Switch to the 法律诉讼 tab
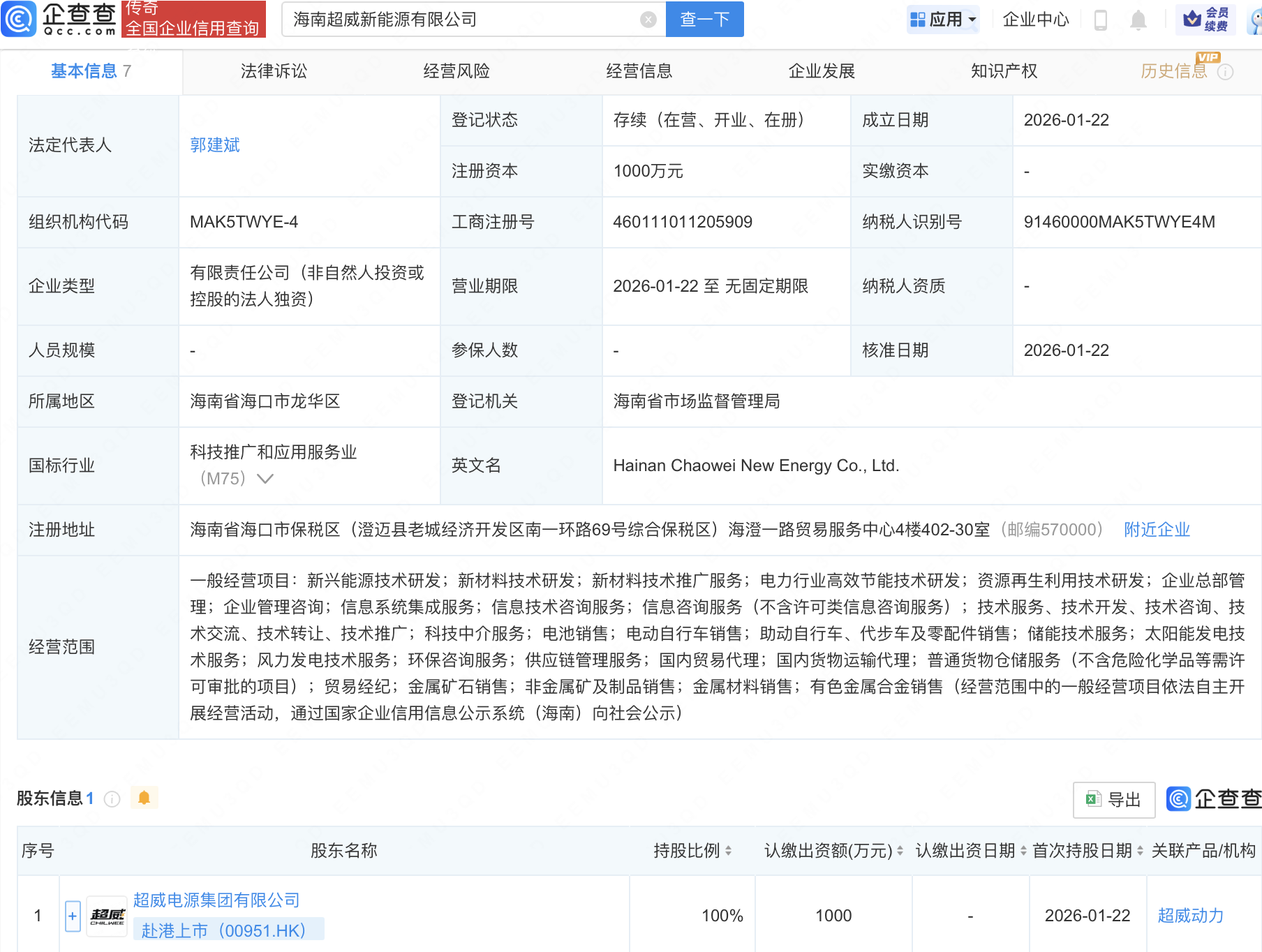This screenshot has height=952, width=1262. click(x=274, y=71)
